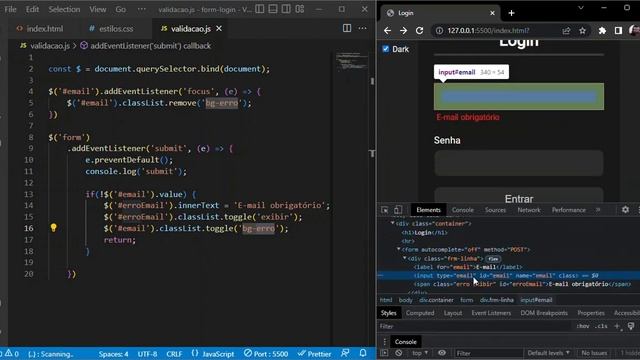Show more menus via ellipsis in menu bar
Screen dimensions: 640x360
[x=141, y=9]
